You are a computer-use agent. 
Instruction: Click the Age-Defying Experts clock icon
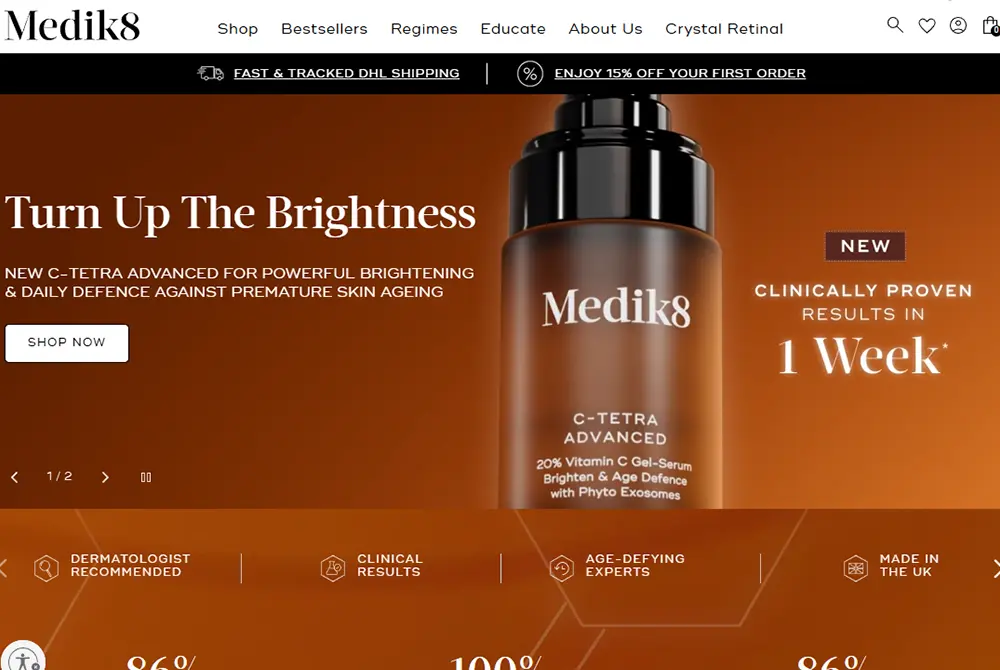(561, 567)
